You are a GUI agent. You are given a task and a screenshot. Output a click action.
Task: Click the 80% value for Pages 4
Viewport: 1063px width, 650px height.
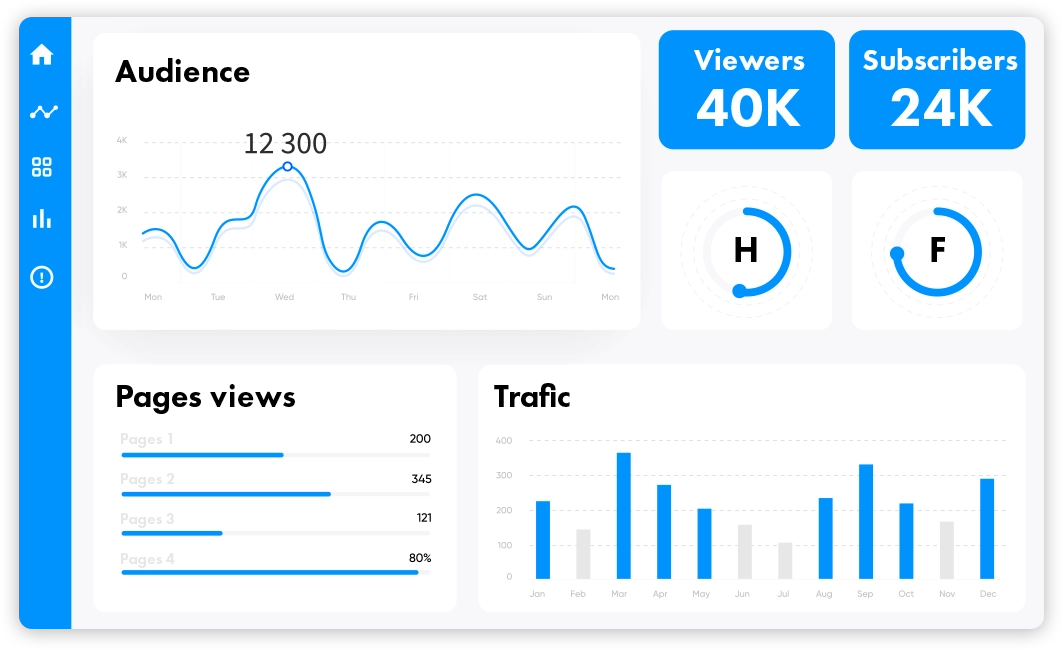(x=420, y=558)
